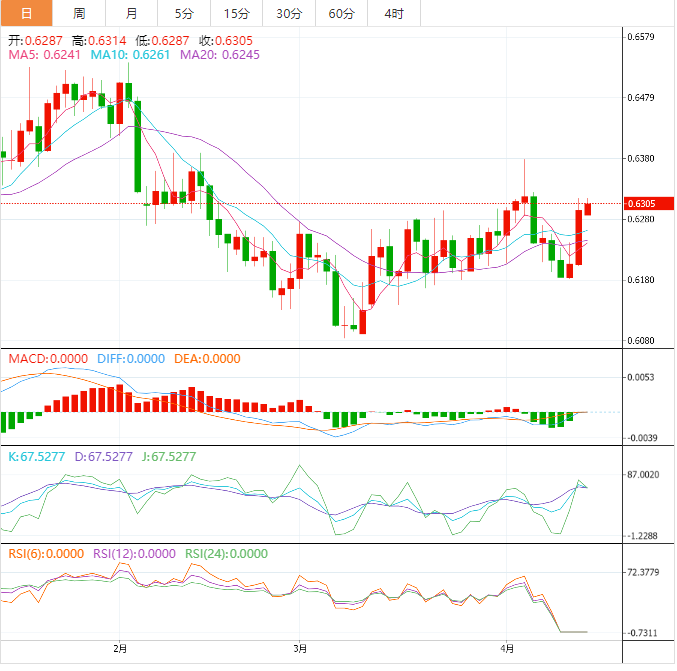Switch to the 周 weekly tab

[79, 13]
